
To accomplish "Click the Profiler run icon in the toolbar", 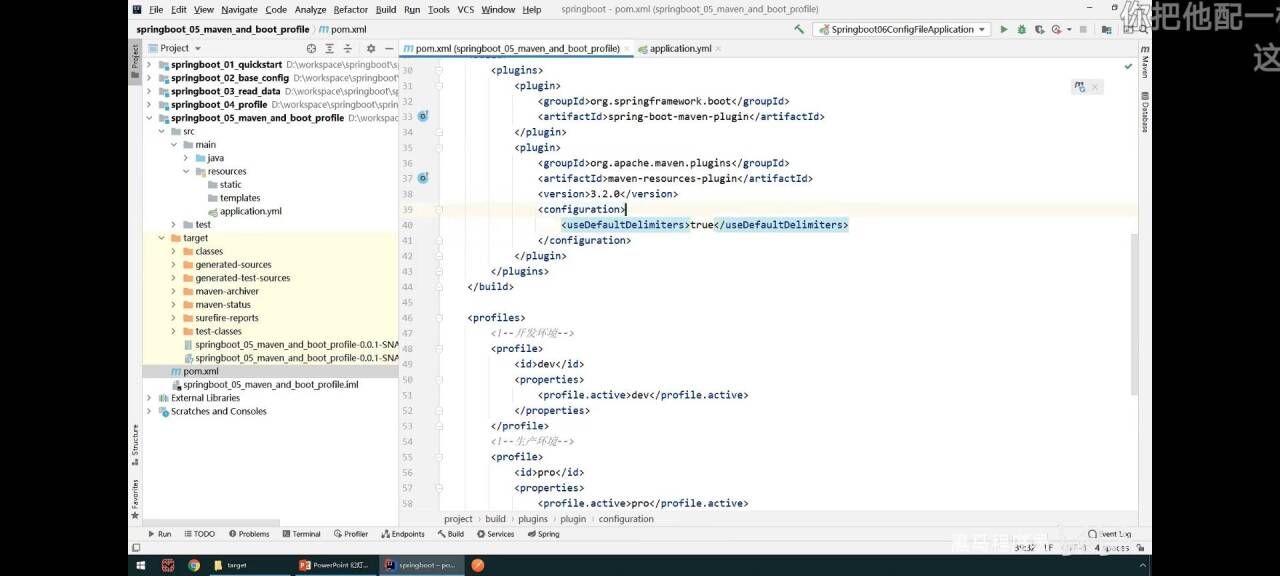I will (x=1057, y=29).
